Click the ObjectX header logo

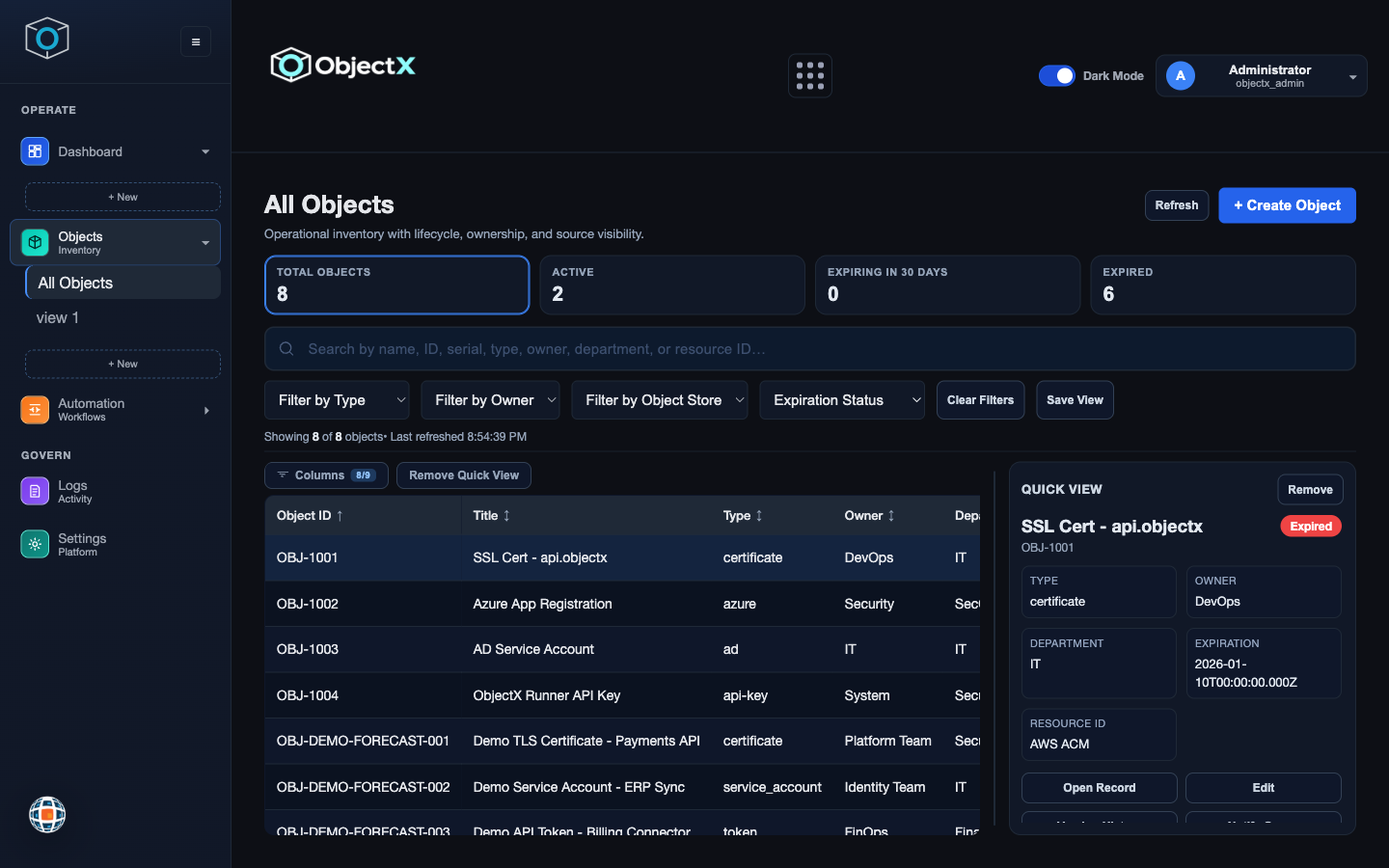(342, 66)
